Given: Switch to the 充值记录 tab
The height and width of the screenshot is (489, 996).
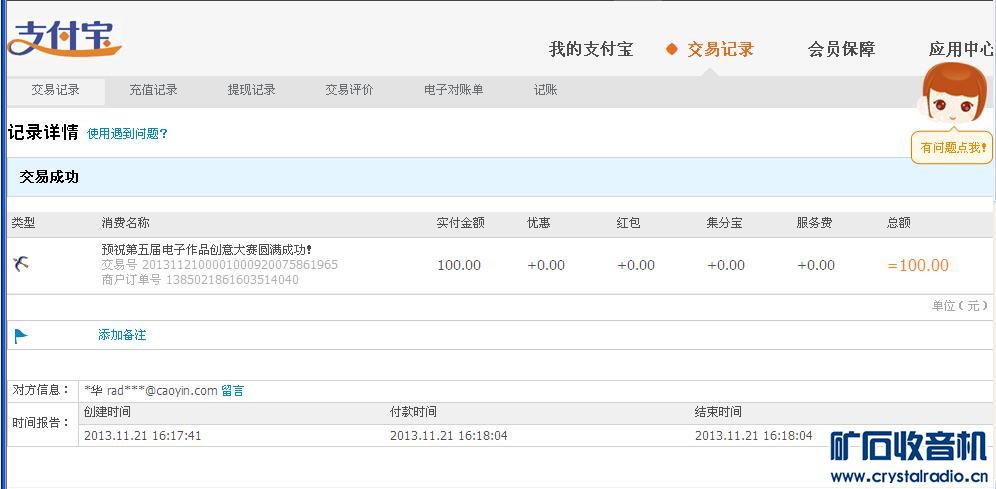Looking at the screenshot, I should pyautogui.click(x=153, y=90).
